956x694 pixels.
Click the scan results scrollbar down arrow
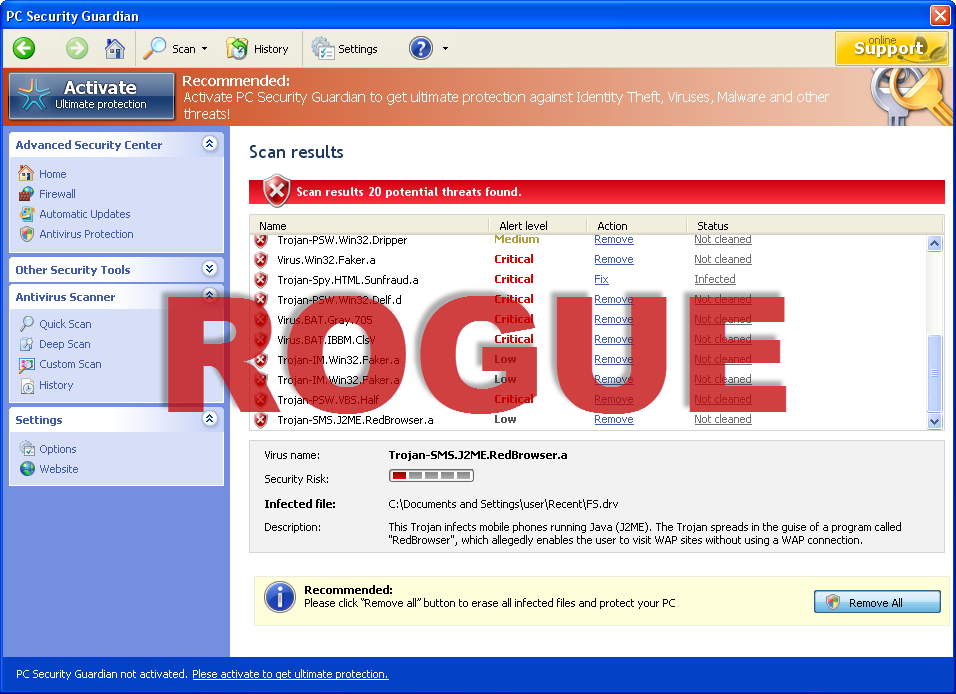pyautogui.click(x=934, y=421)
